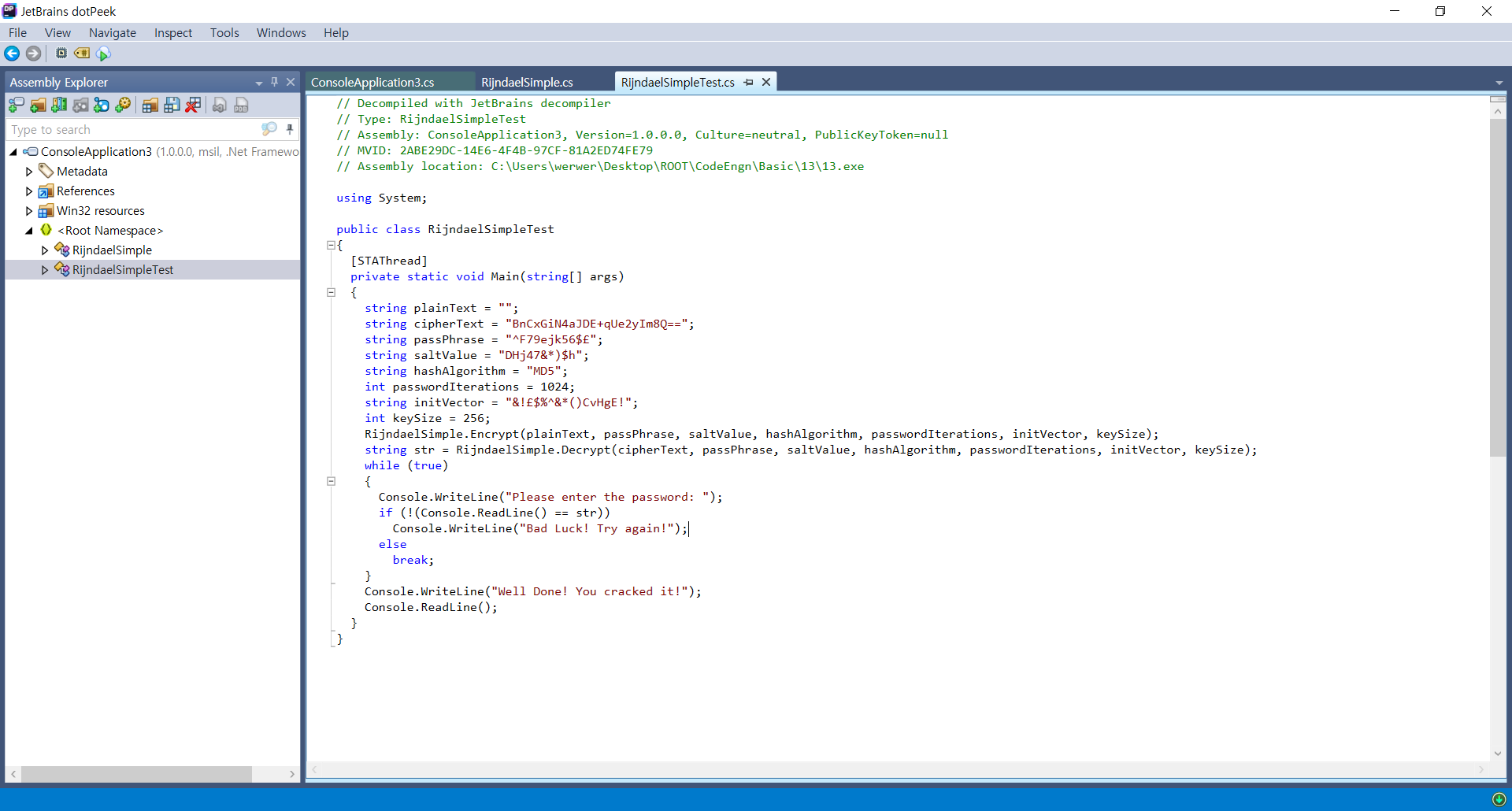Select Win32 resources in the tree
The image size is (1512, 811).
100,210
